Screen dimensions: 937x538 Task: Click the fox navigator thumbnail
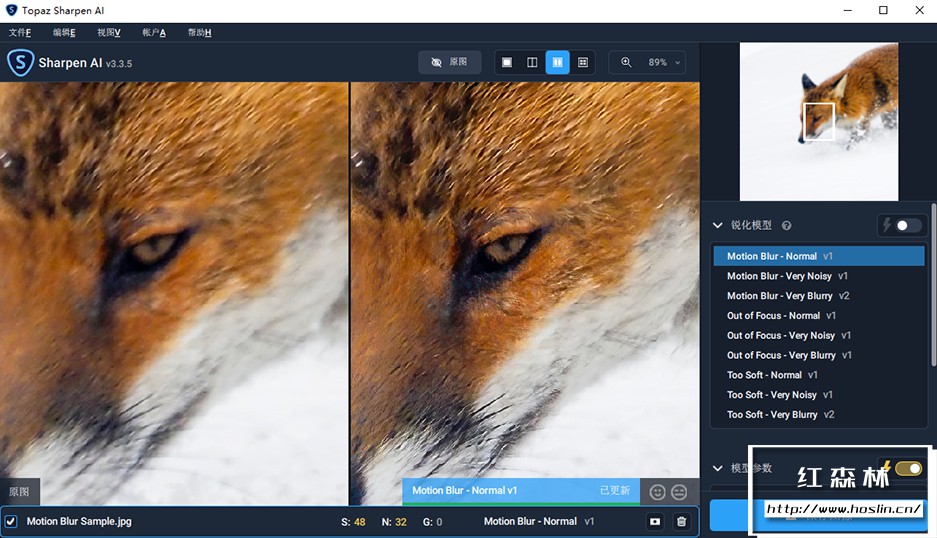click(819, 121)
